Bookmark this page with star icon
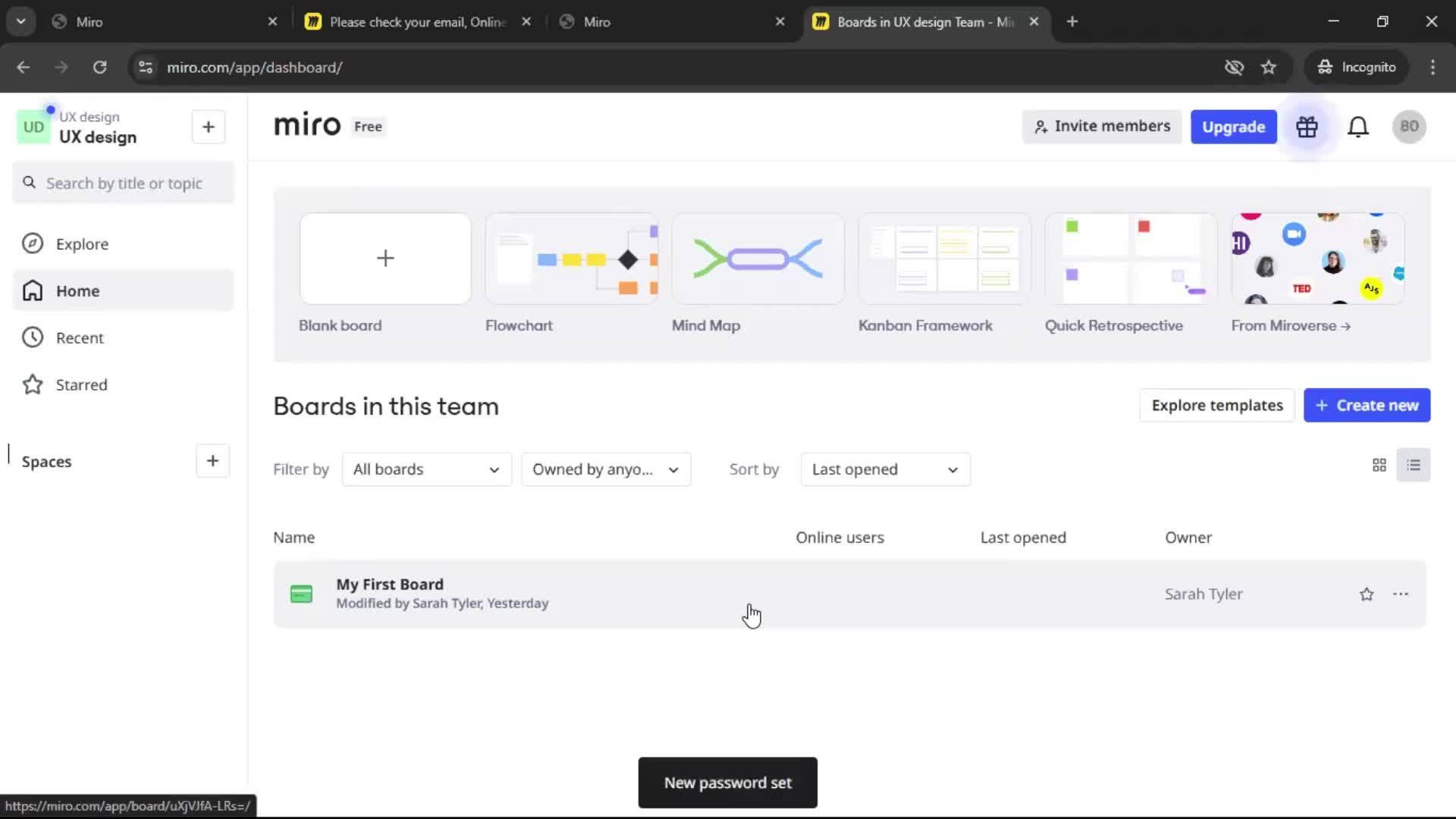The height and width of the screenshot is (819, 1456). coord(1269,67)
